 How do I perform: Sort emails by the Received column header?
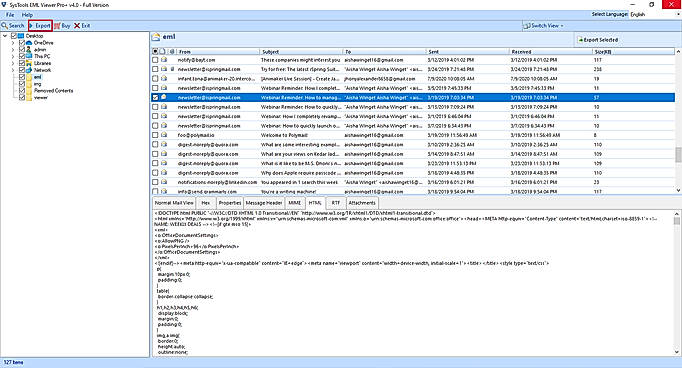tap(550, 51)
